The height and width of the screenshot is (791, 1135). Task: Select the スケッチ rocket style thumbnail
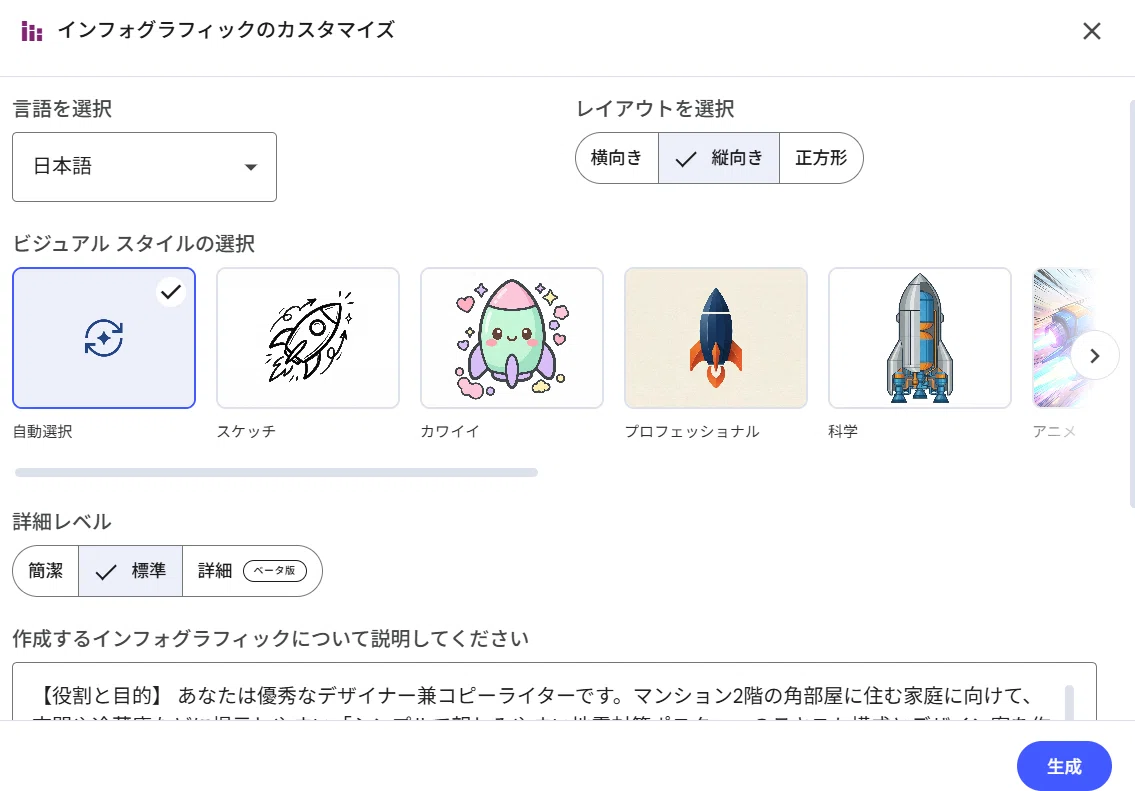click(x=308, y=338)
